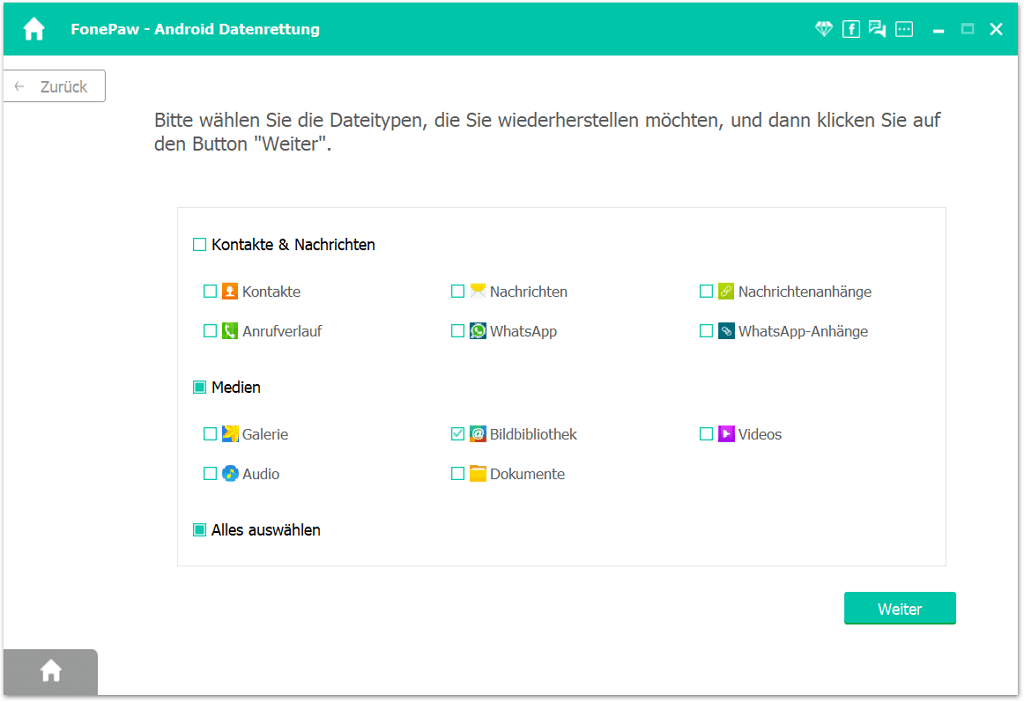Click the Zurück button
The width and height of the screenshot is (1024, 702).
pyautogui.click(x=54, y=86)
